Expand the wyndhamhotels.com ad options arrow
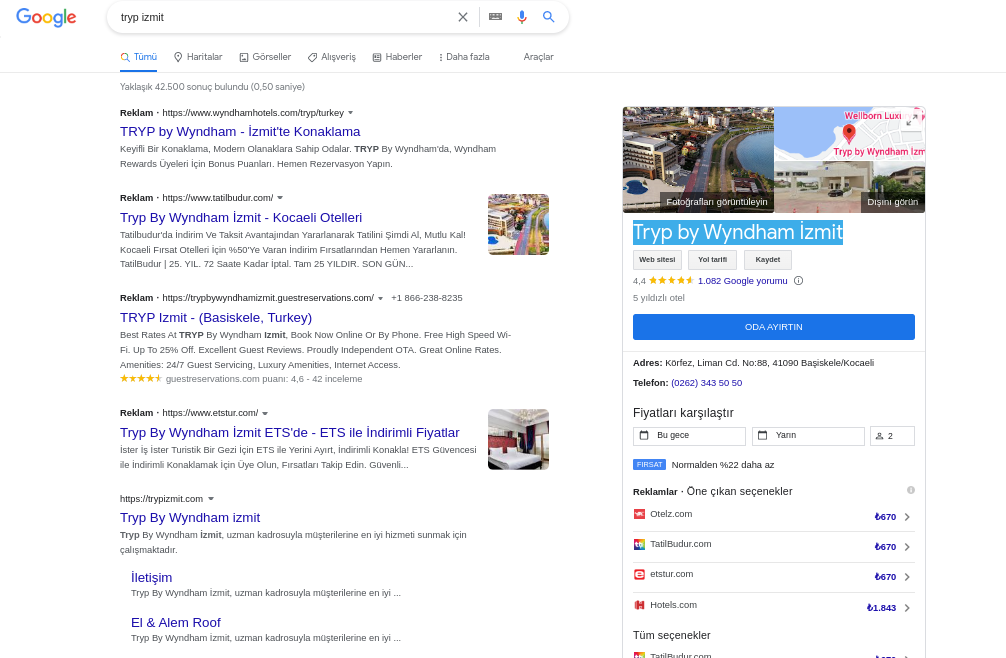This screenshot has height=658, width=1006. tap(350, 113)
